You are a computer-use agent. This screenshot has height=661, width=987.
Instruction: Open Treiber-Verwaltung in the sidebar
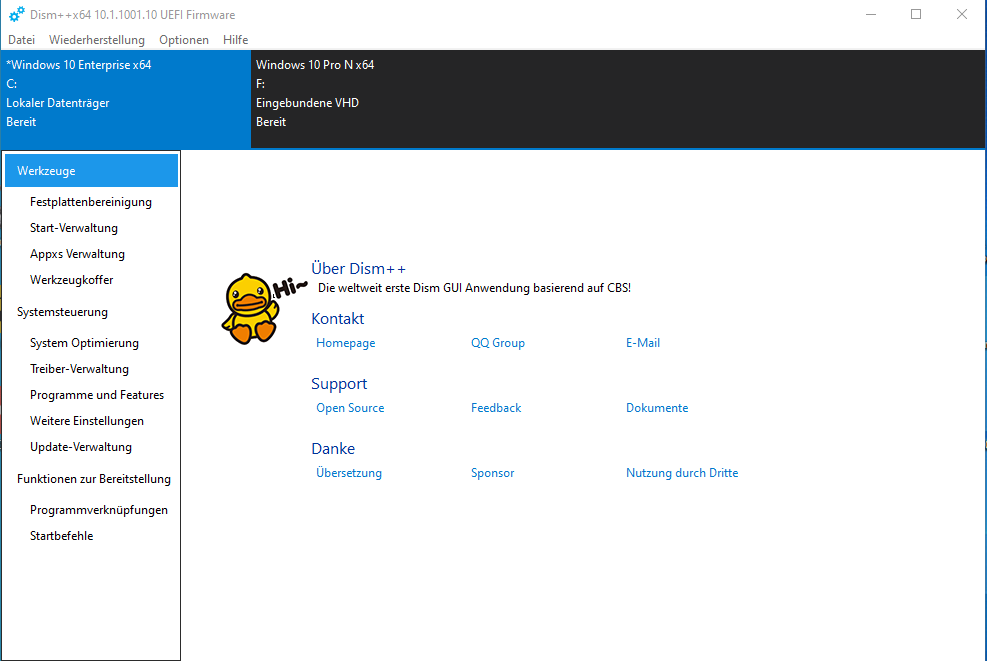(79, 369)
